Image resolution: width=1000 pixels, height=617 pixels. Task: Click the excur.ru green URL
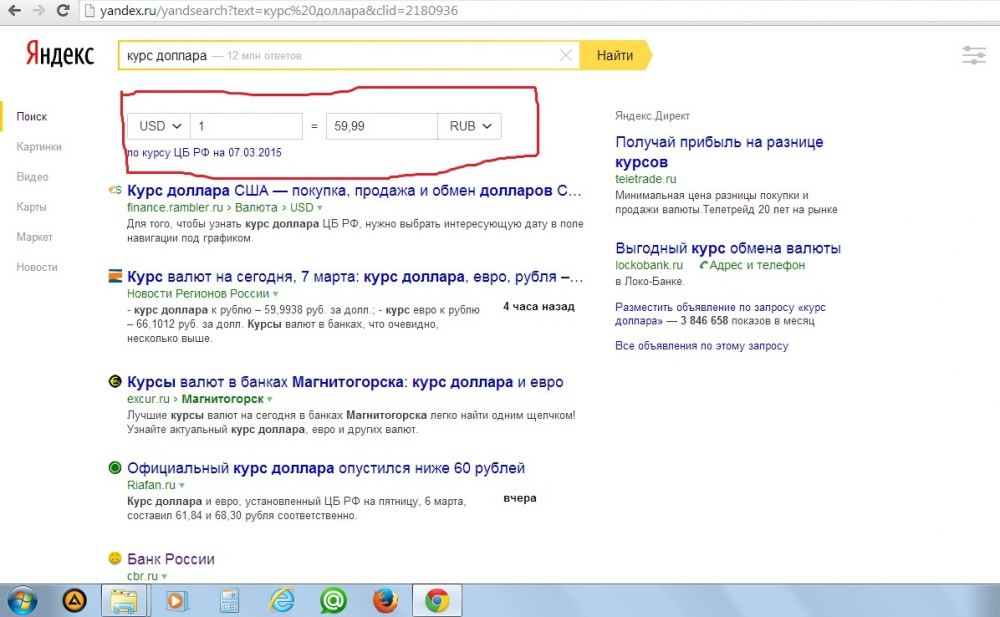pos(148,399)
